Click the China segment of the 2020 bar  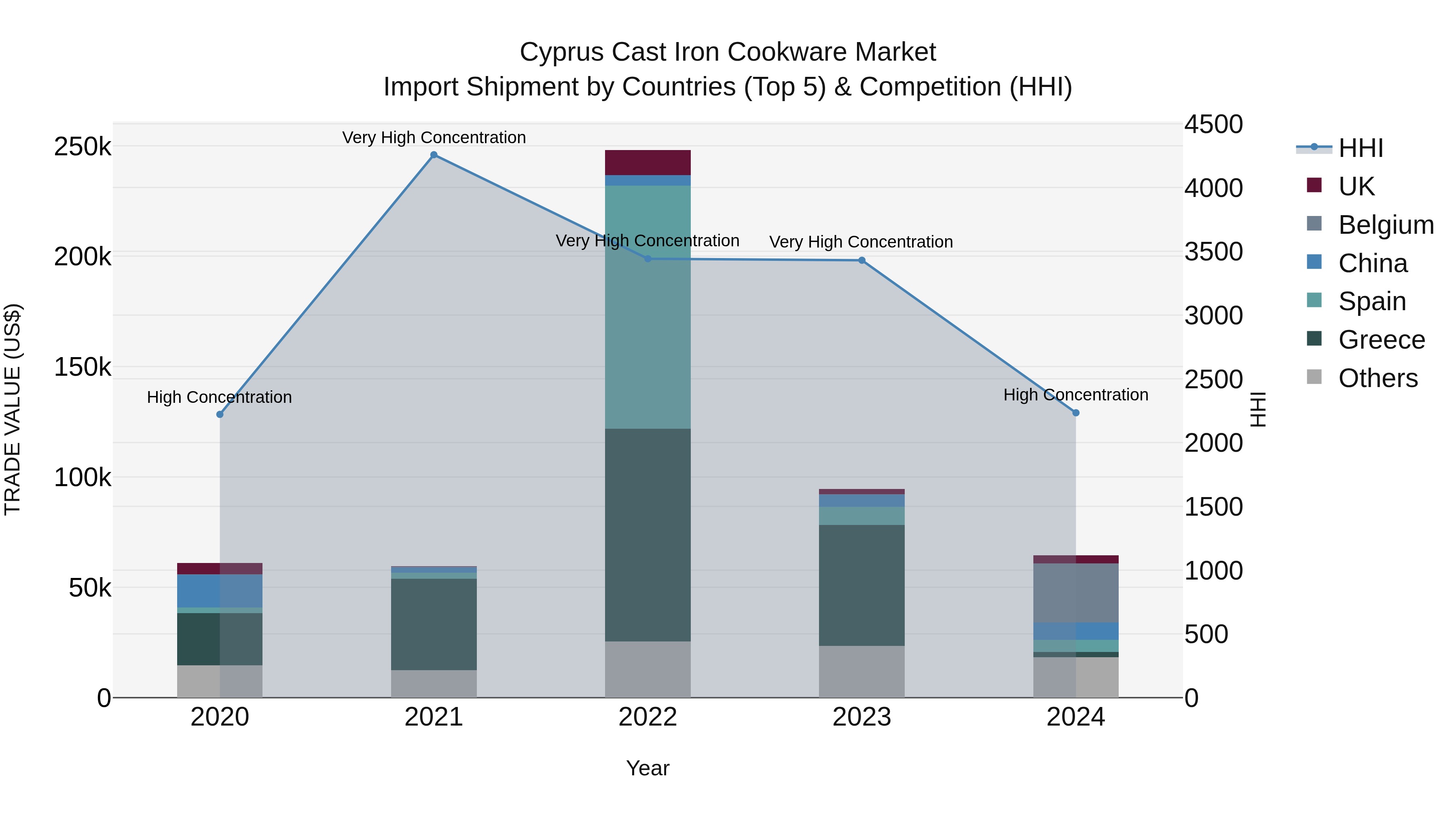click(x=220, y=590)
